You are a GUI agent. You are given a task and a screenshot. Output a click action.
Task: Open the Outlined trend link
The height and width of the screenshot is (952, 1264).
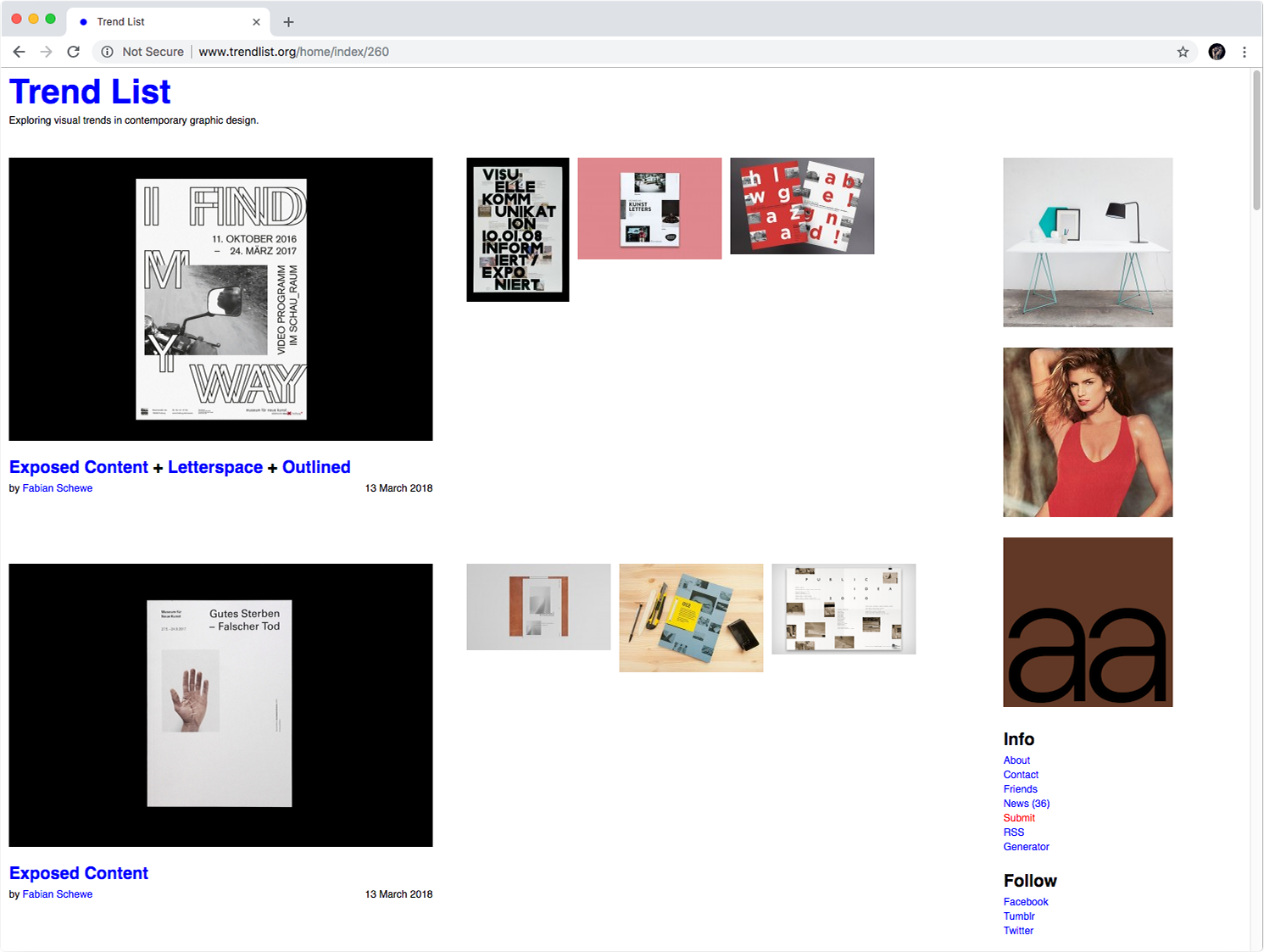pos(316,467)
